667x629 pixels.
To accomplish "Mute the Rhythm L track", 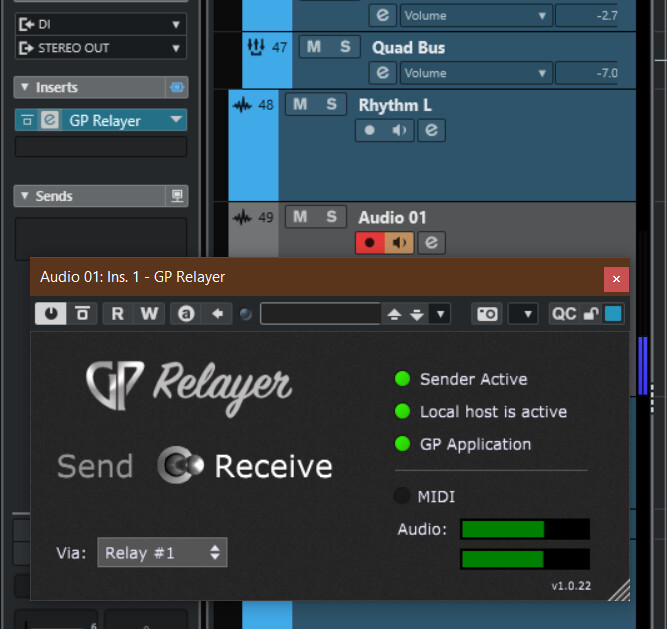I will tap(301, 104).
